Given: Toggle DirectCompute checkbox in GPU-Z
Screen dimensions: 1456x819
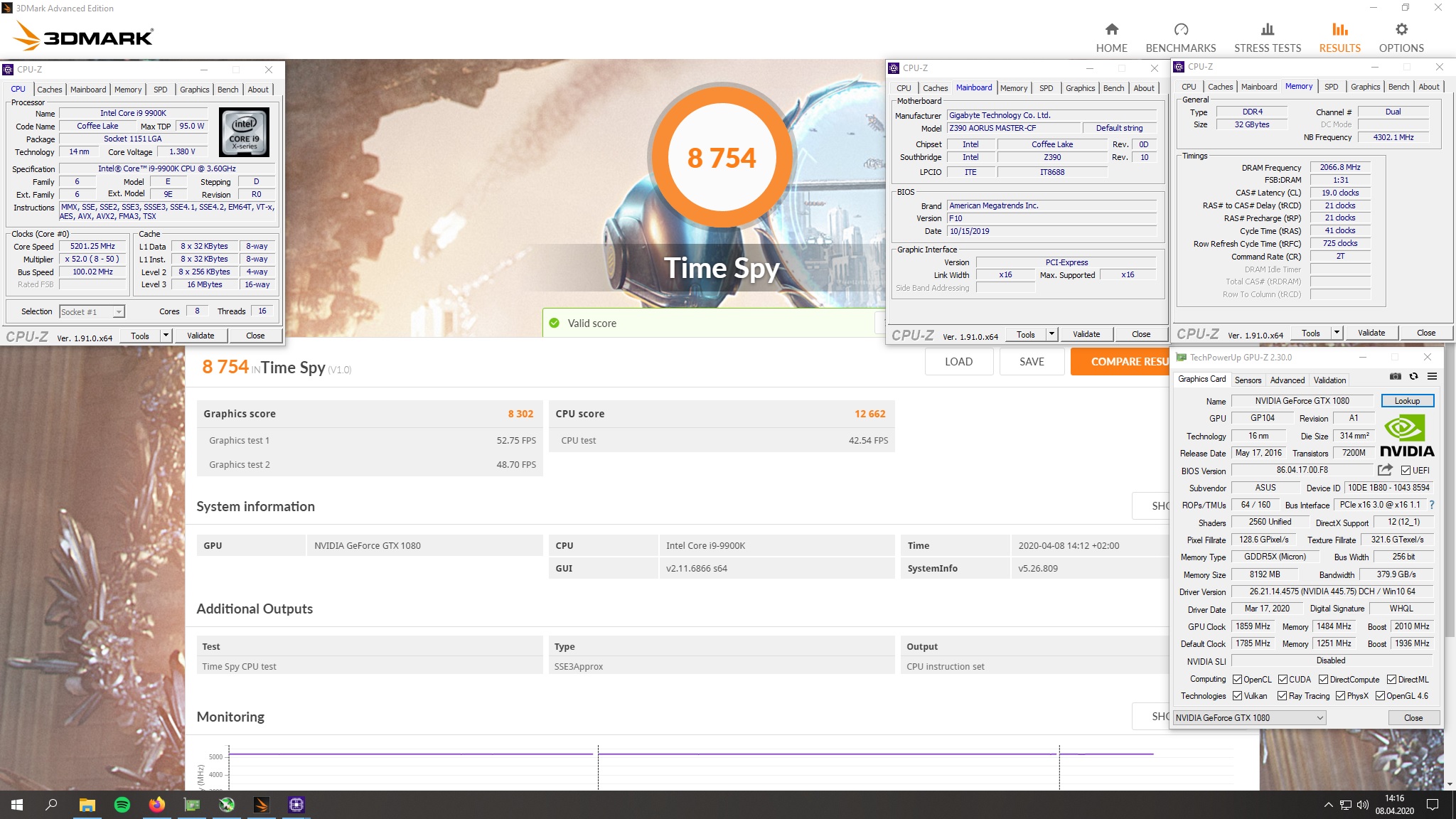Looking at the screenshot, I should pyautogui.click(x=1323, y=679).
